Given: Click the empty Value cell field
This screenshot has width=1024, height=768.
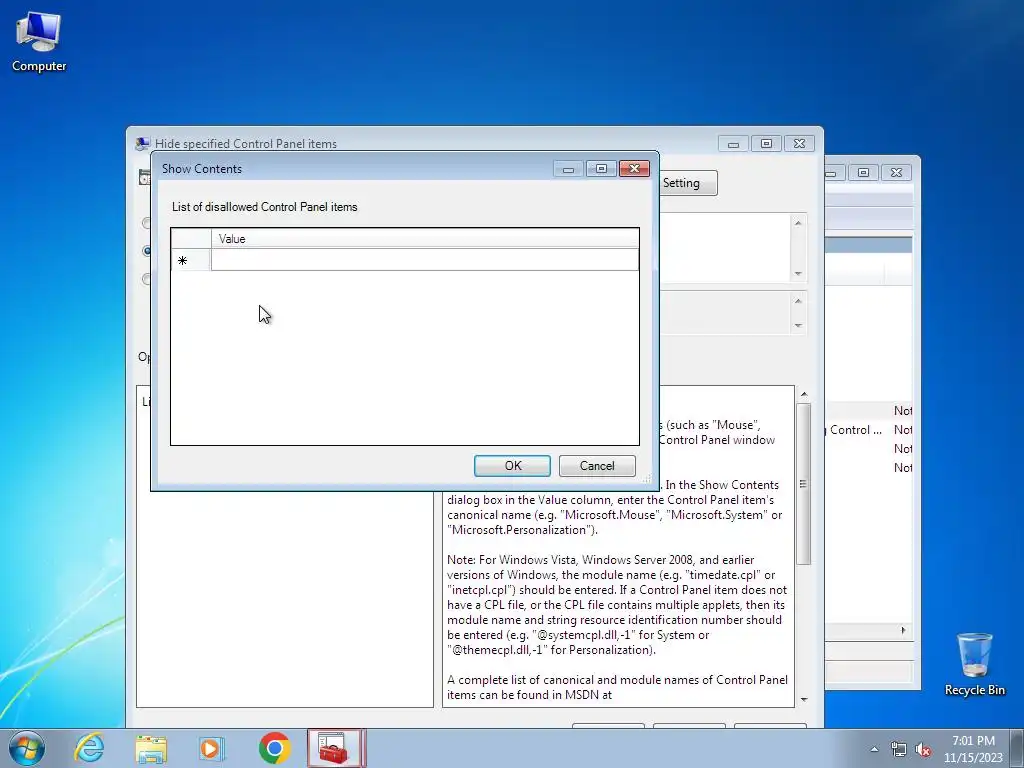Looking at the screenshot, I should click(424, 260).
